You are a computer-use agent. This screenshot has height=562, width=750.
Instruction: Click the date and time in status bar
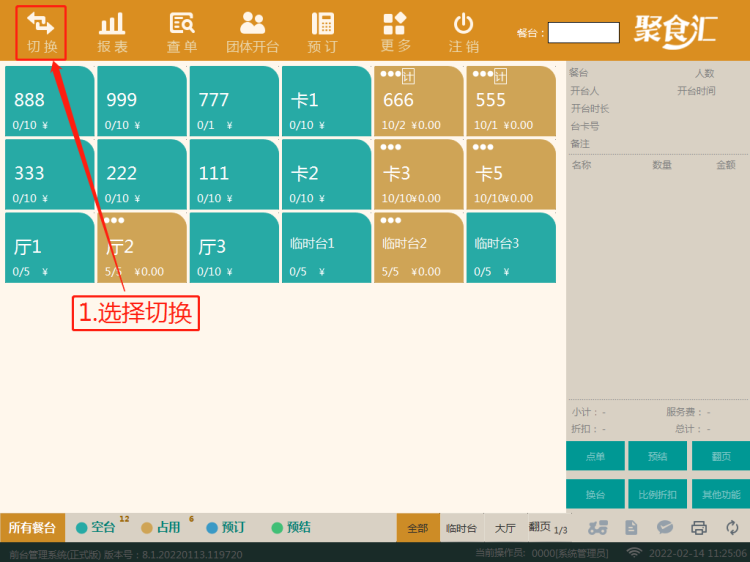point(699,553)
